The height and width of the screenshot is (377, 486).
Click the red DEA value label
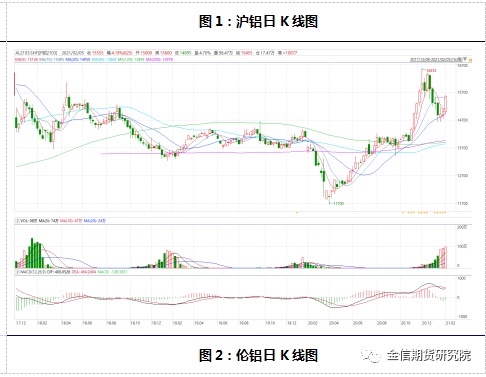click(x=84, y=272)
